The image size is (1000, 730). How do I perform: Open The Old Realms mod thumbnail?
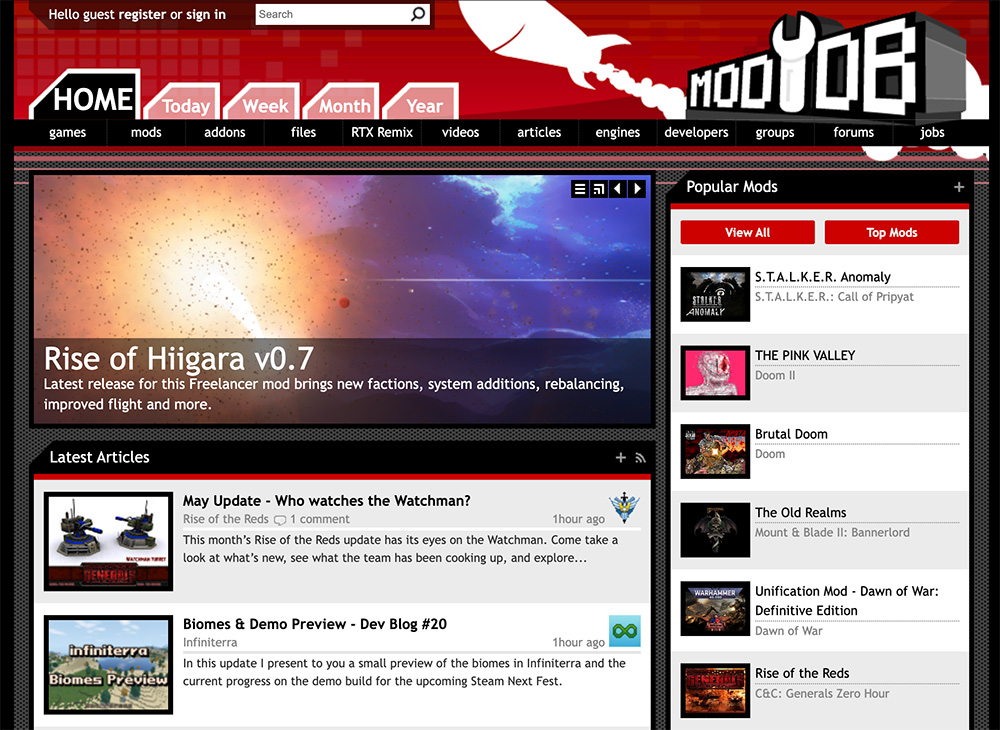click(x=715, y=530)
